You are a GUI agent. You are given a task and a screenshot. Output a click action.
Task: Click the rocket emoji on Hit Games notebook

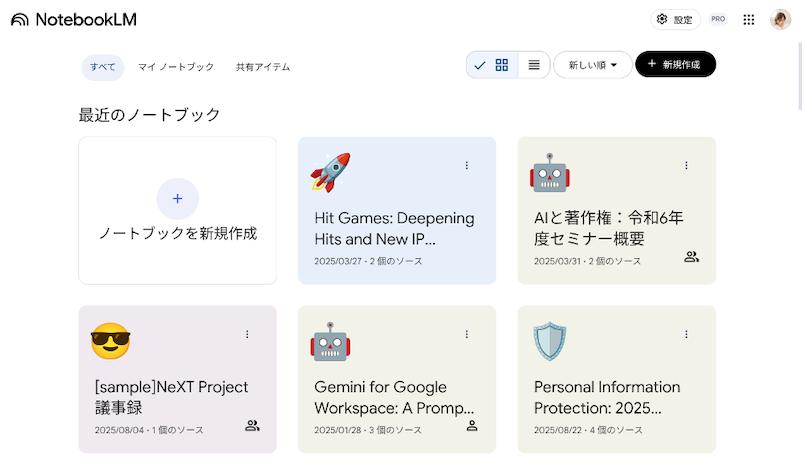(330, 173)
